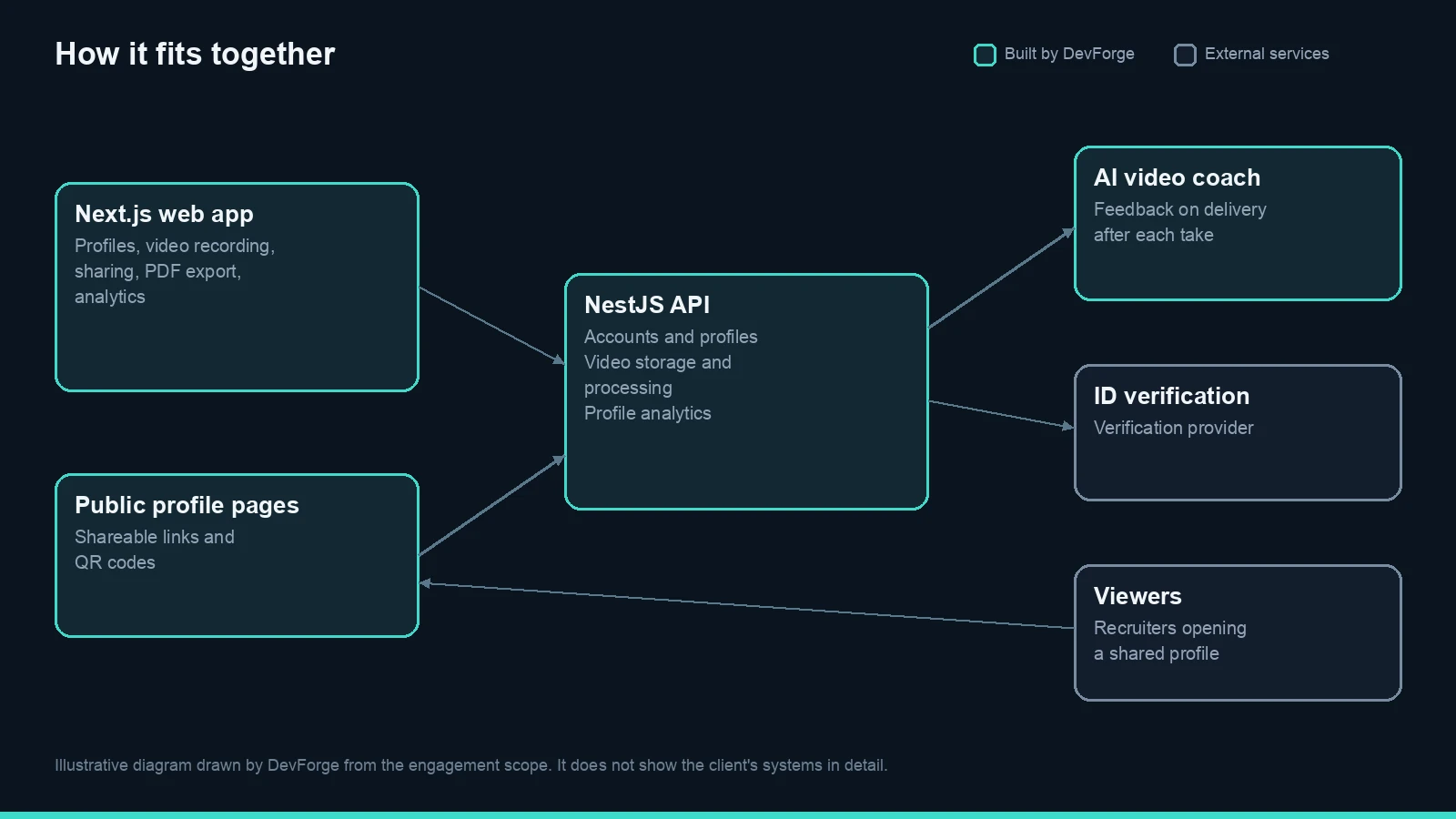Screen dimensions: 1456x819
Task: Click 'Verification provider' text
Action: 1174,428
